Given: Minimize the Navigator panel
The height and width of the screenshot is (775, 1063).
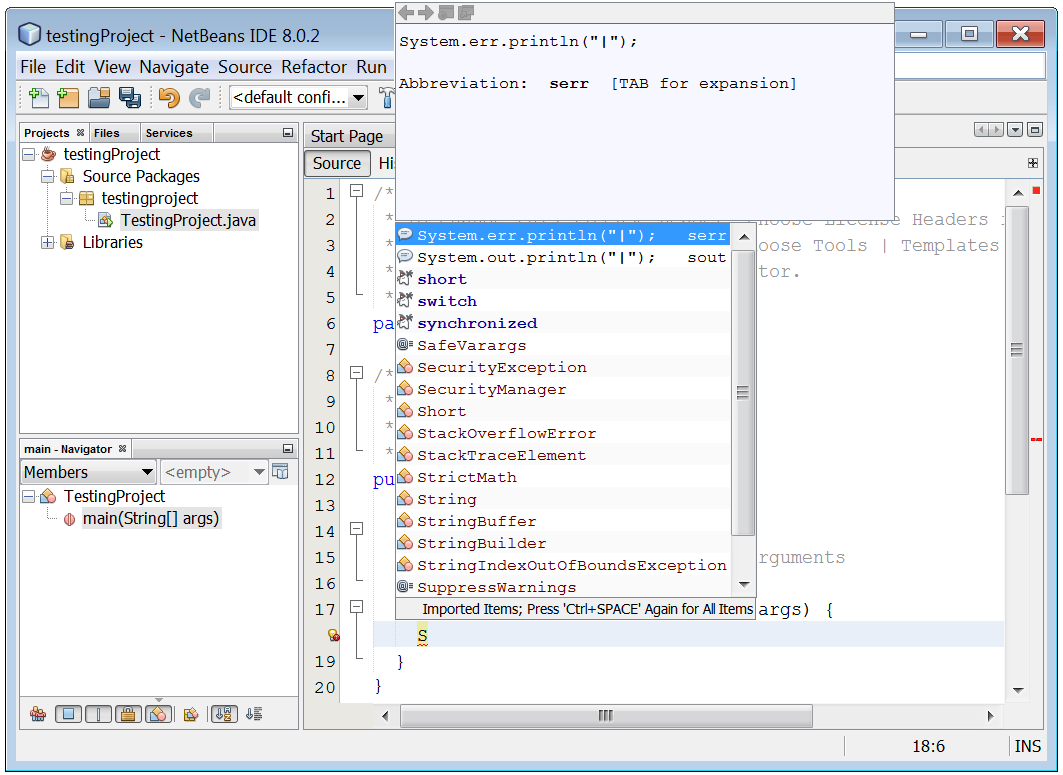Looking at the screenshot, I should point(287,449).
